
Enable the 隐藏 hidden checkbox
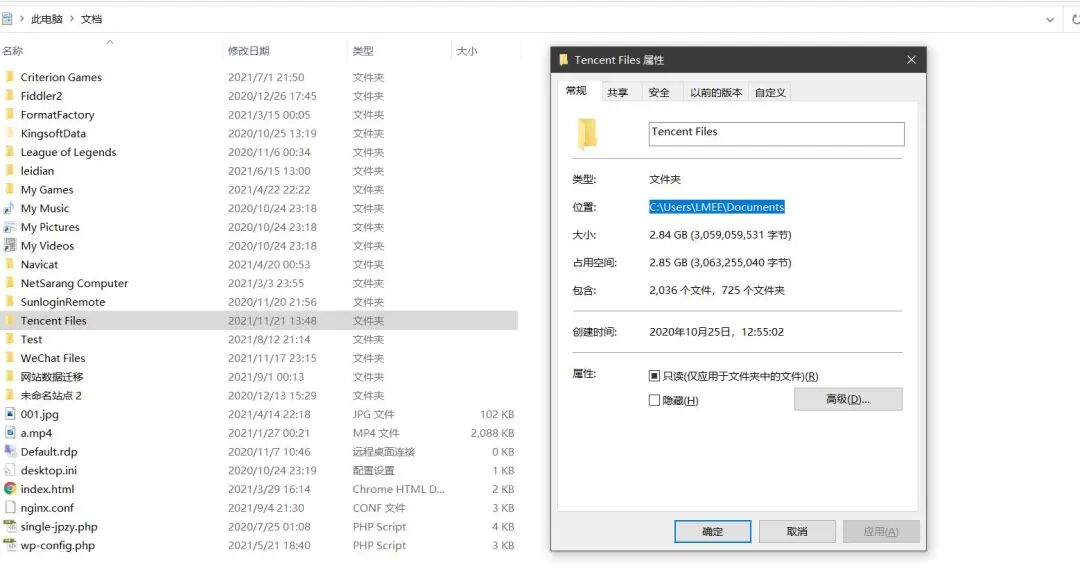(x=655, y=400)
